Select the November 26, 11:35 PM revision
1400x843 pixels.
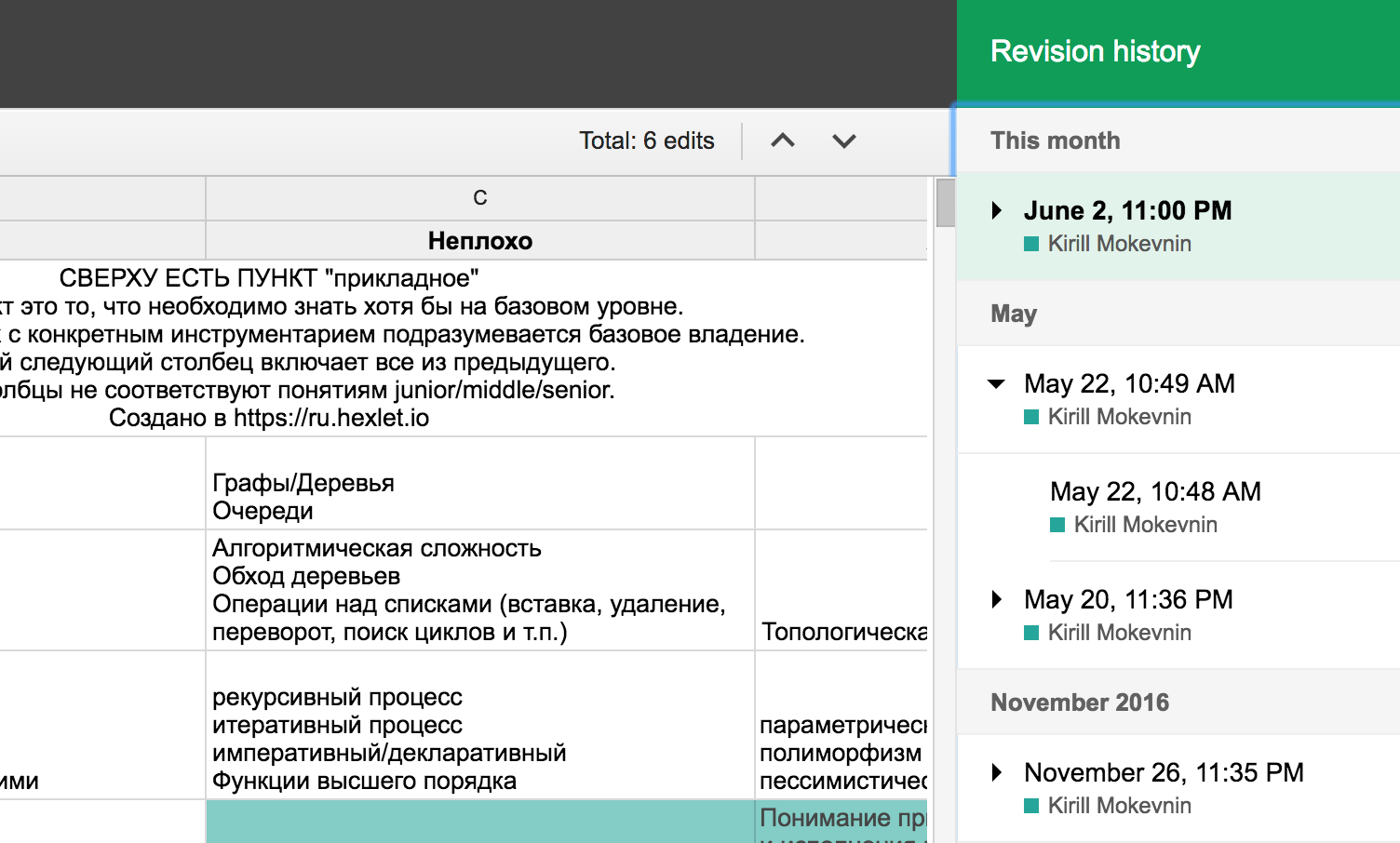click(1164, 772)
